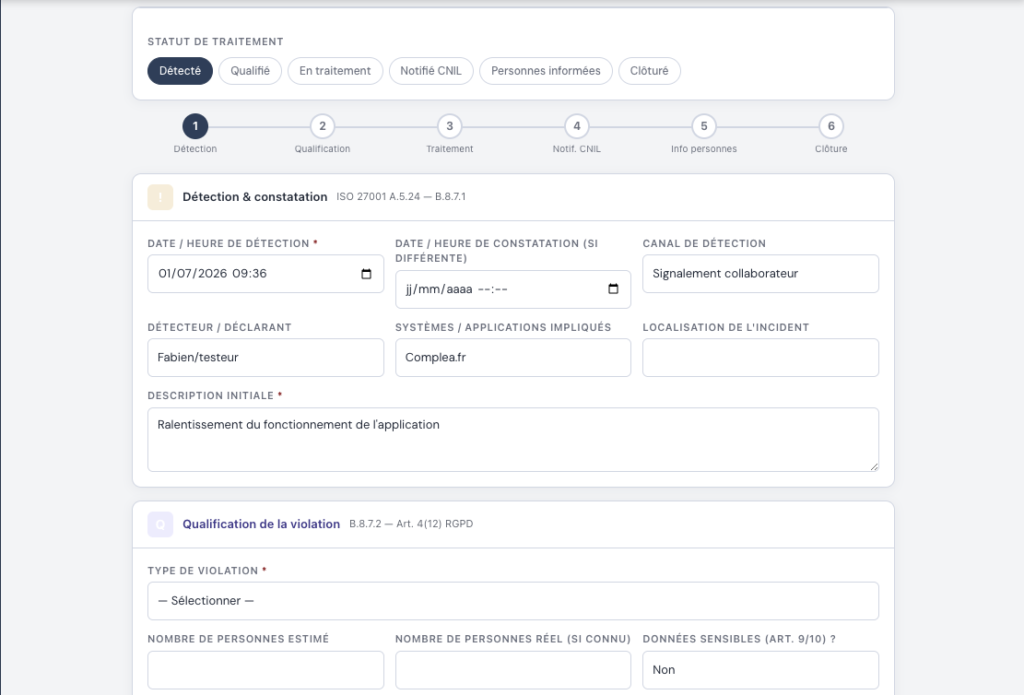Viewport: 1024px width, 695px height.
Task: Click the CANAL DE DÉTECTION label
Action: [704, 244]
